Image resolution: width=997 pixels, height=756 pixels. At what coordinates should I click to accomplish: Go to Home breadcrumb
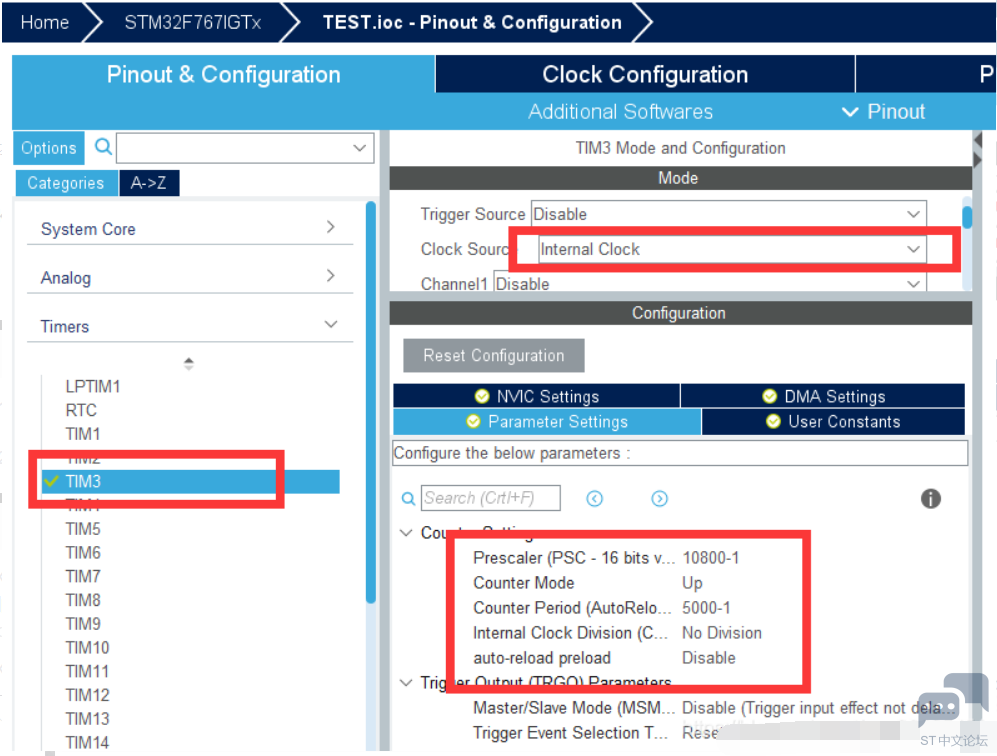45,22
